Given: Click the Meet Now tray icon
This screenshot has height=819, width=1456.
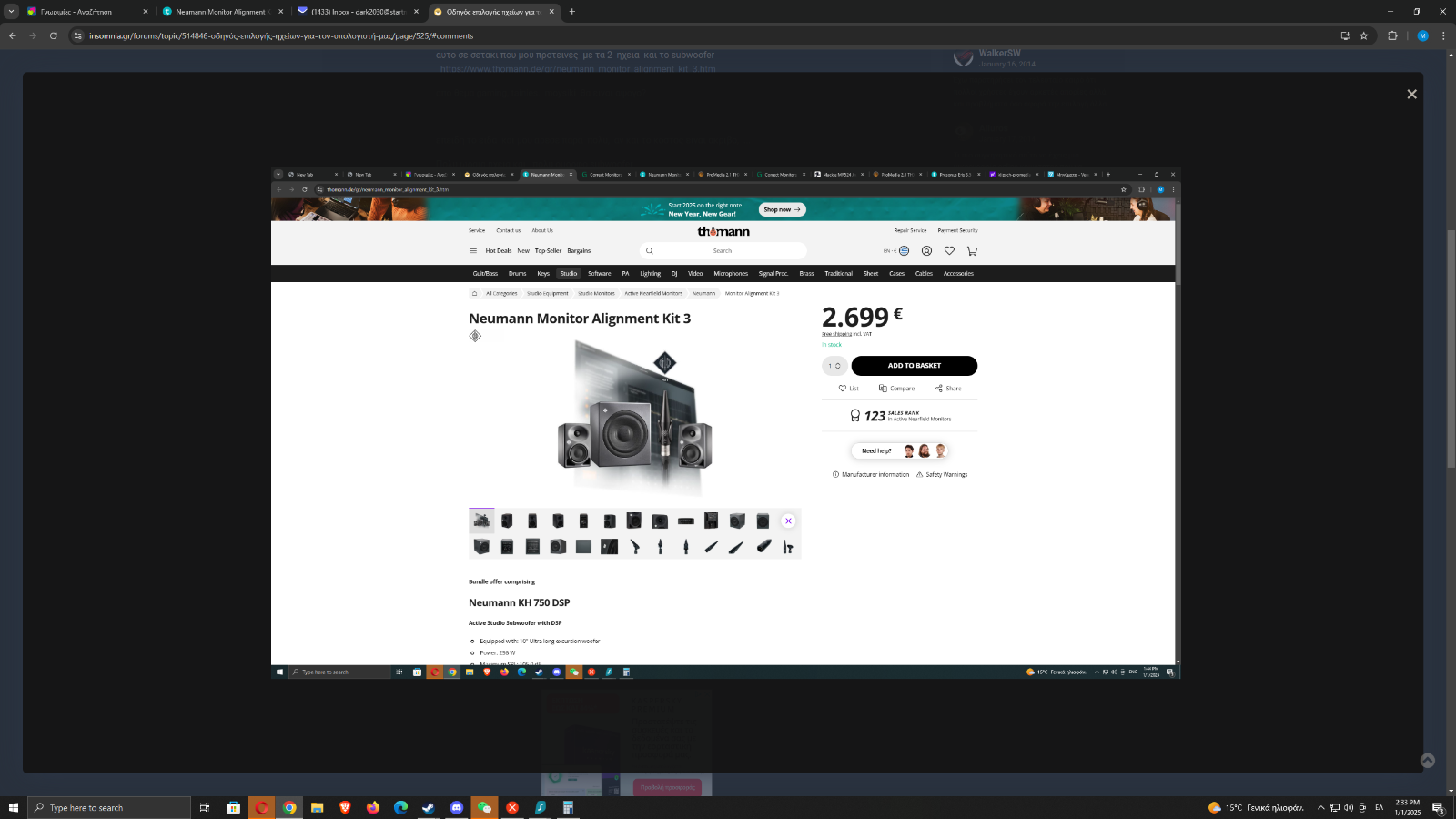Looking at the screenshot, I should point(1362,807).
